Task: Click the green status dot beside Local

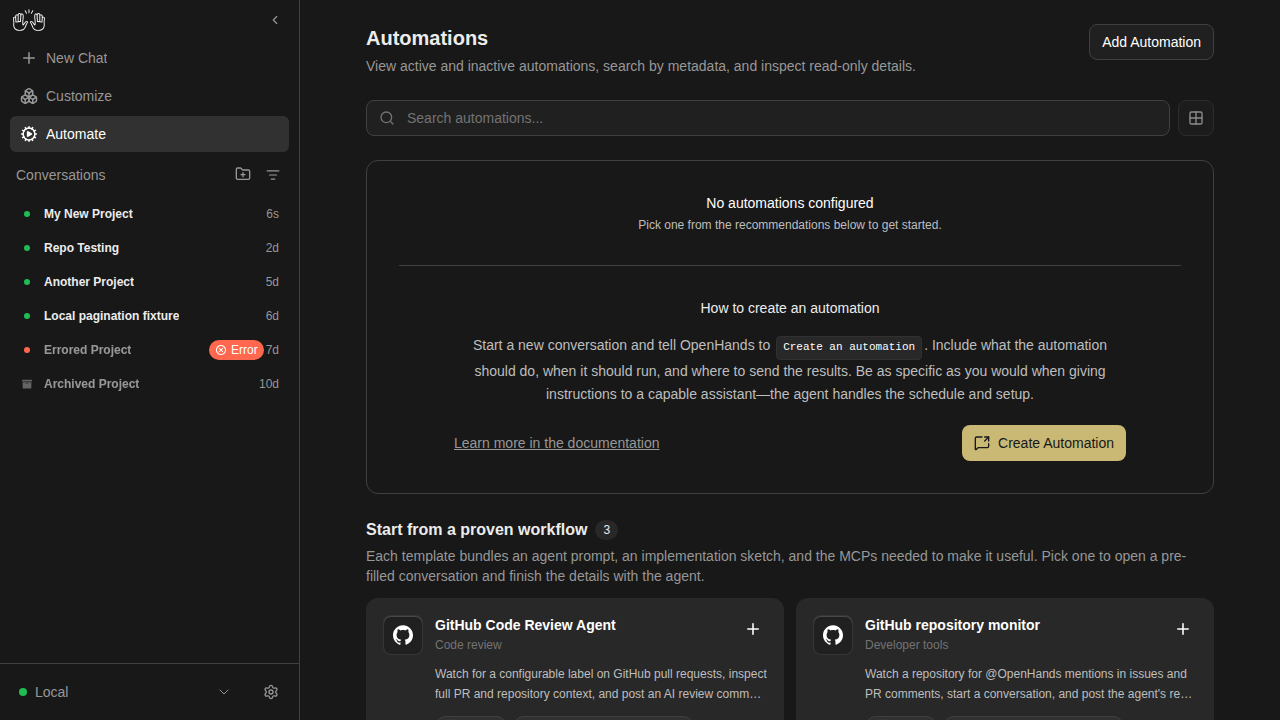Action: tap(23, 692)
